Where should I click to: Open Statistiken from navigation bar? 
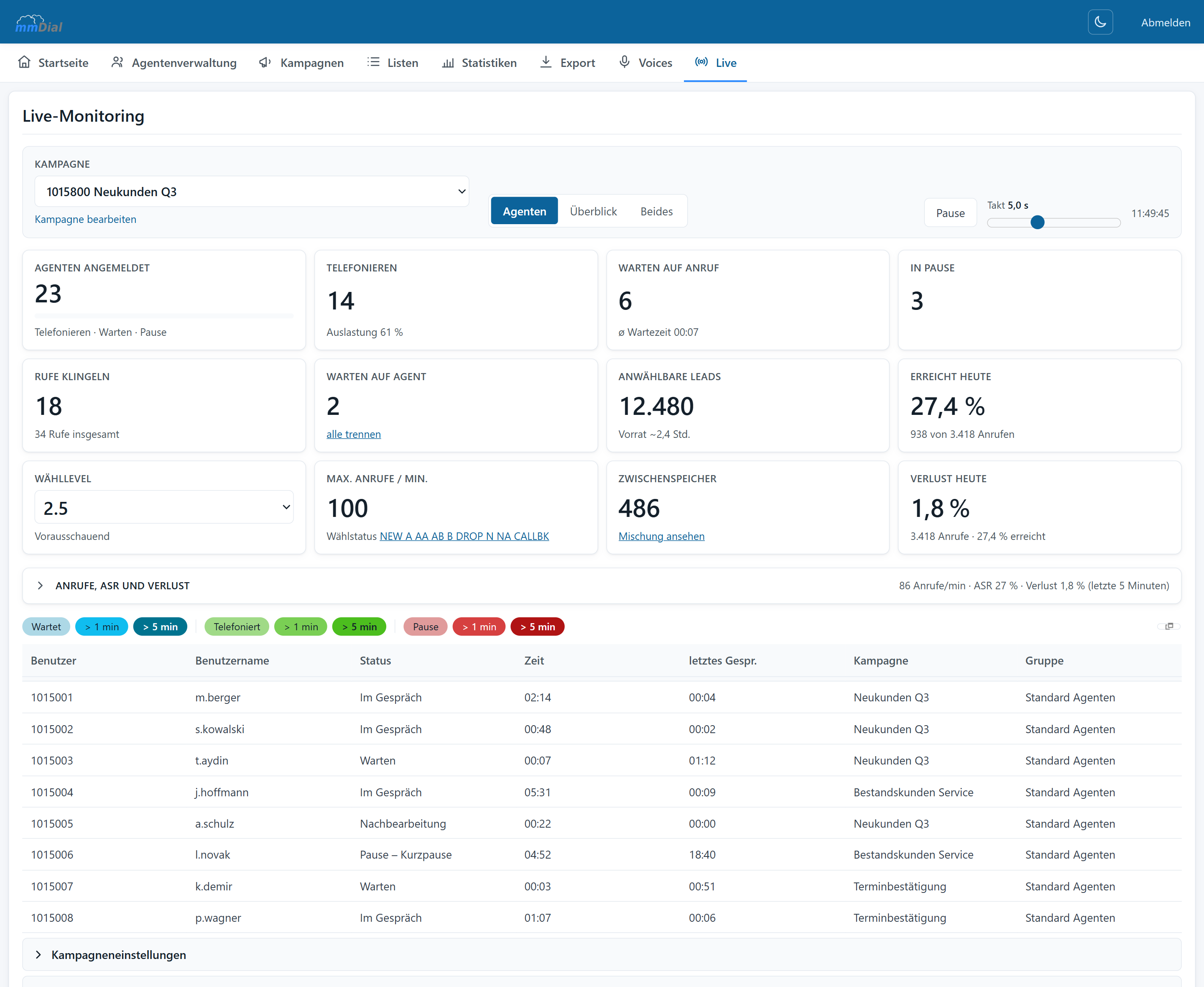pos(479,63)
